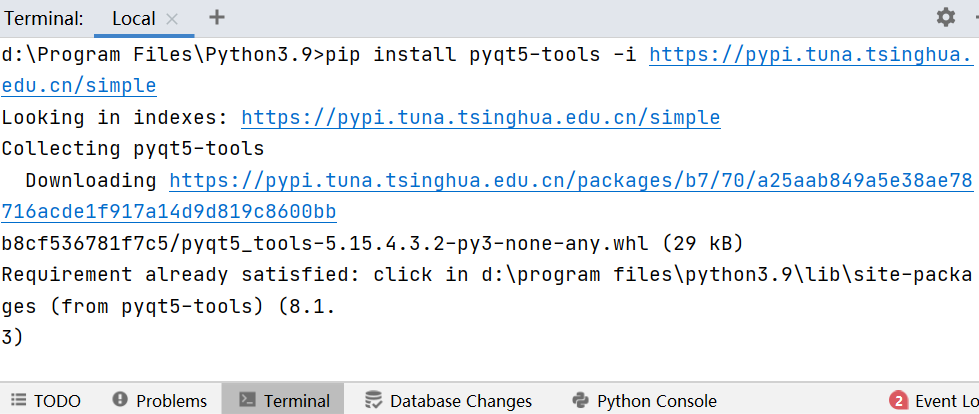Click the Database Changes icon
This screenshot has width=979, height=414.
[x=373, y=400]
